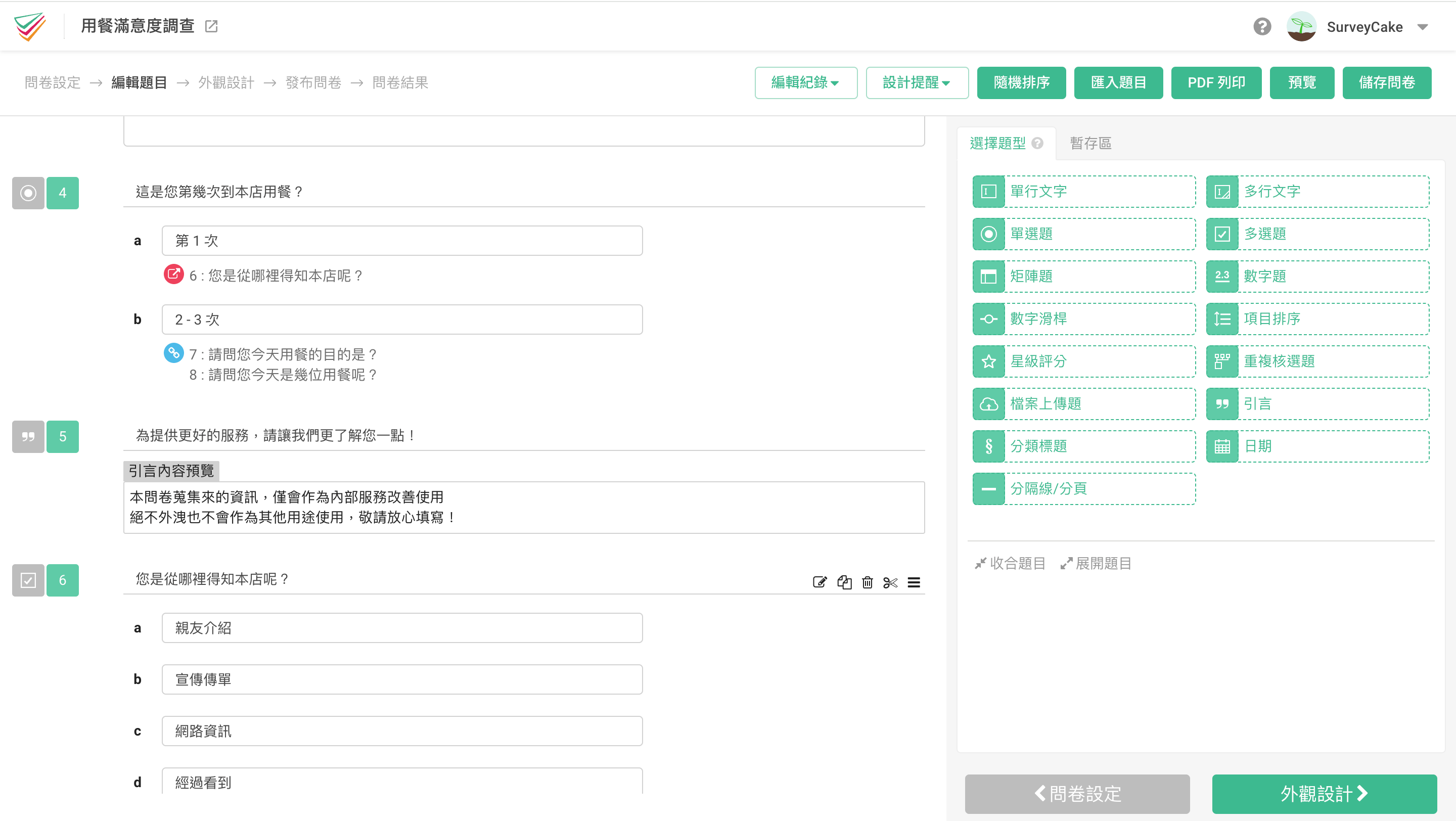Image resolution: width=1456 pixels, height=821 pixels.
Task: Save survey with 儲存問卷 button
Action: click(x=1387, y=82)
